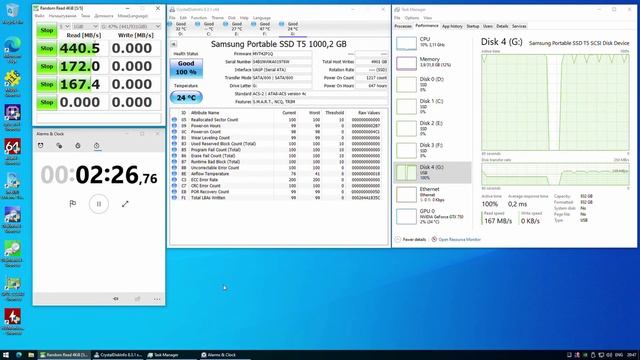Select Disk 1 (C:) in the performance sidebar
640x360 pixels.
(x=433, y=106)
